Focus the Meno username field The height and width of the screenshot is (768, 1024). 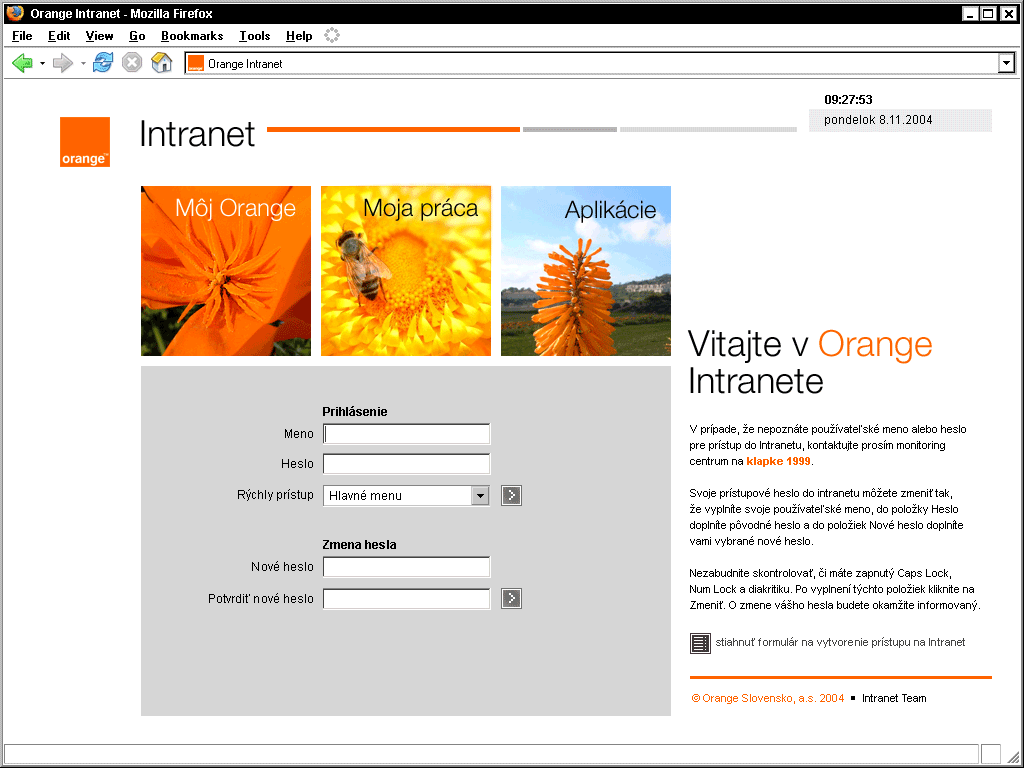(x=406, y=434)
